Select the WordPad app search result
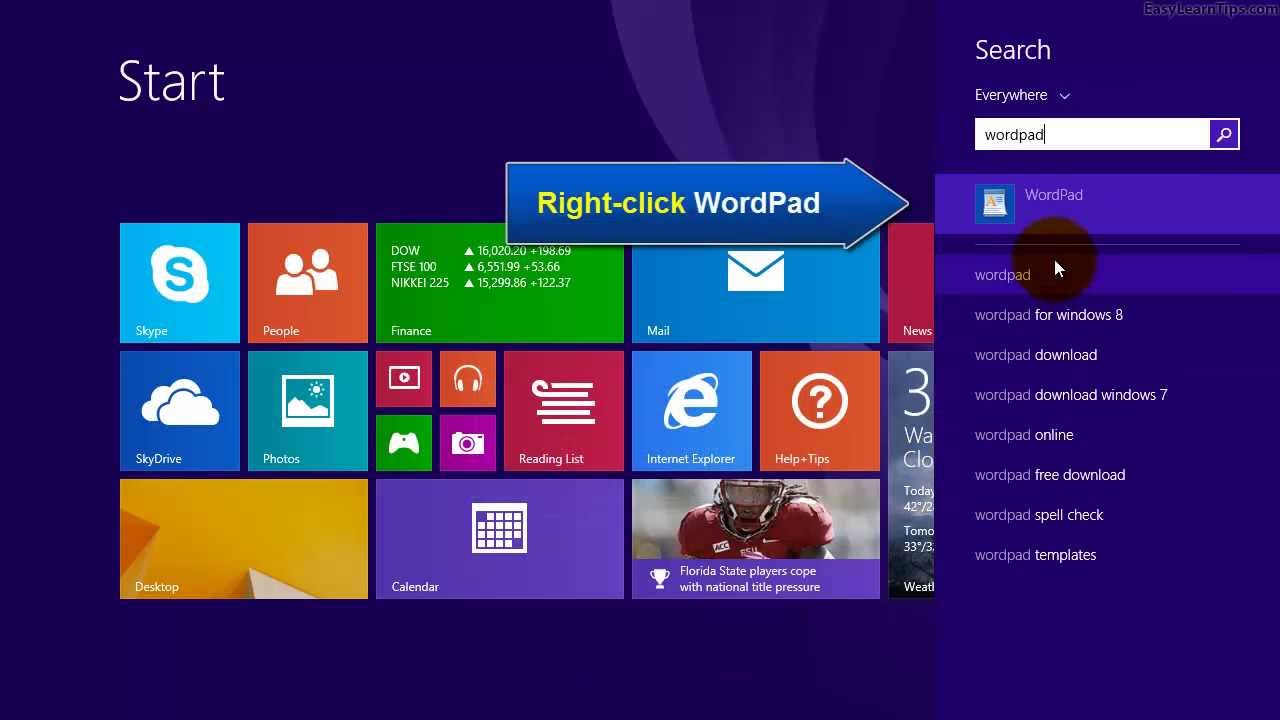This screenshot has height=720, width=1280. point(1107,203)
